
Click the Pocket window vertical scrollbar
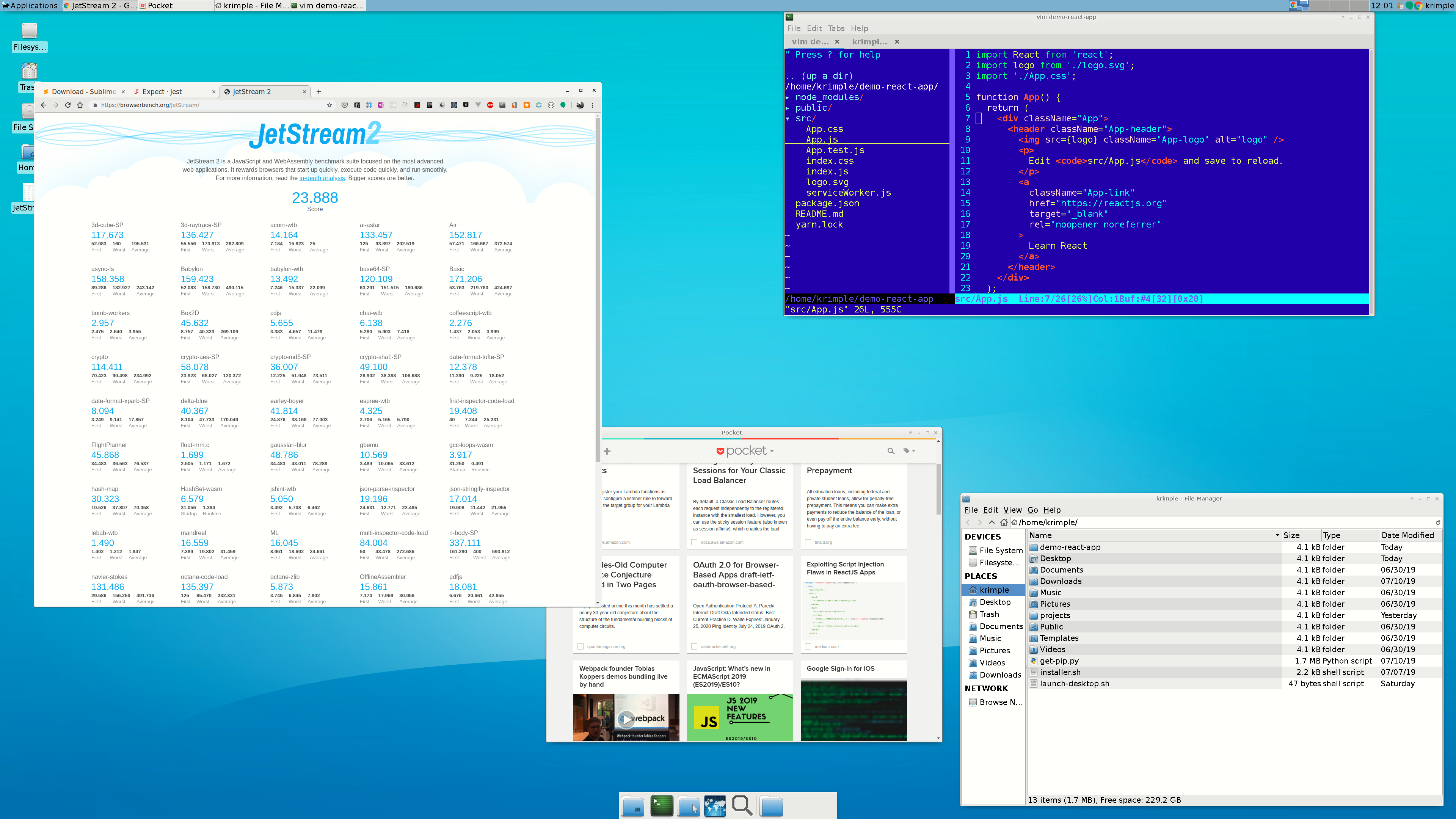[x=938, y=489]
